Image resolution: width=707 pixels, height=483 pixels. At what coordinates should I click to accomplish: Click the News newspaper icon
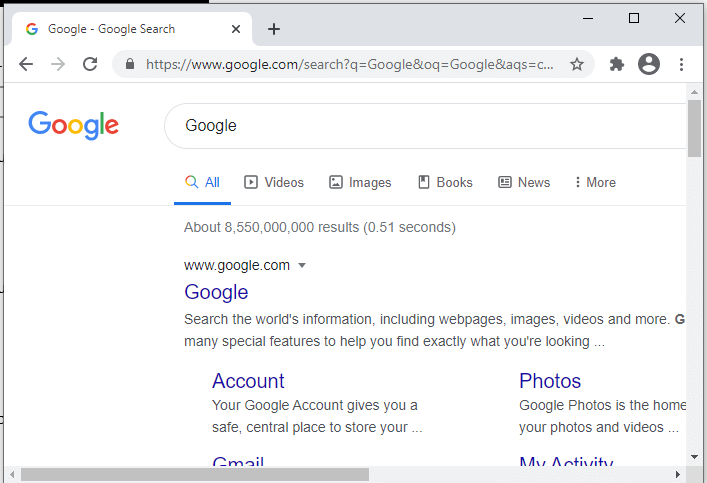[x=505, y=182]
